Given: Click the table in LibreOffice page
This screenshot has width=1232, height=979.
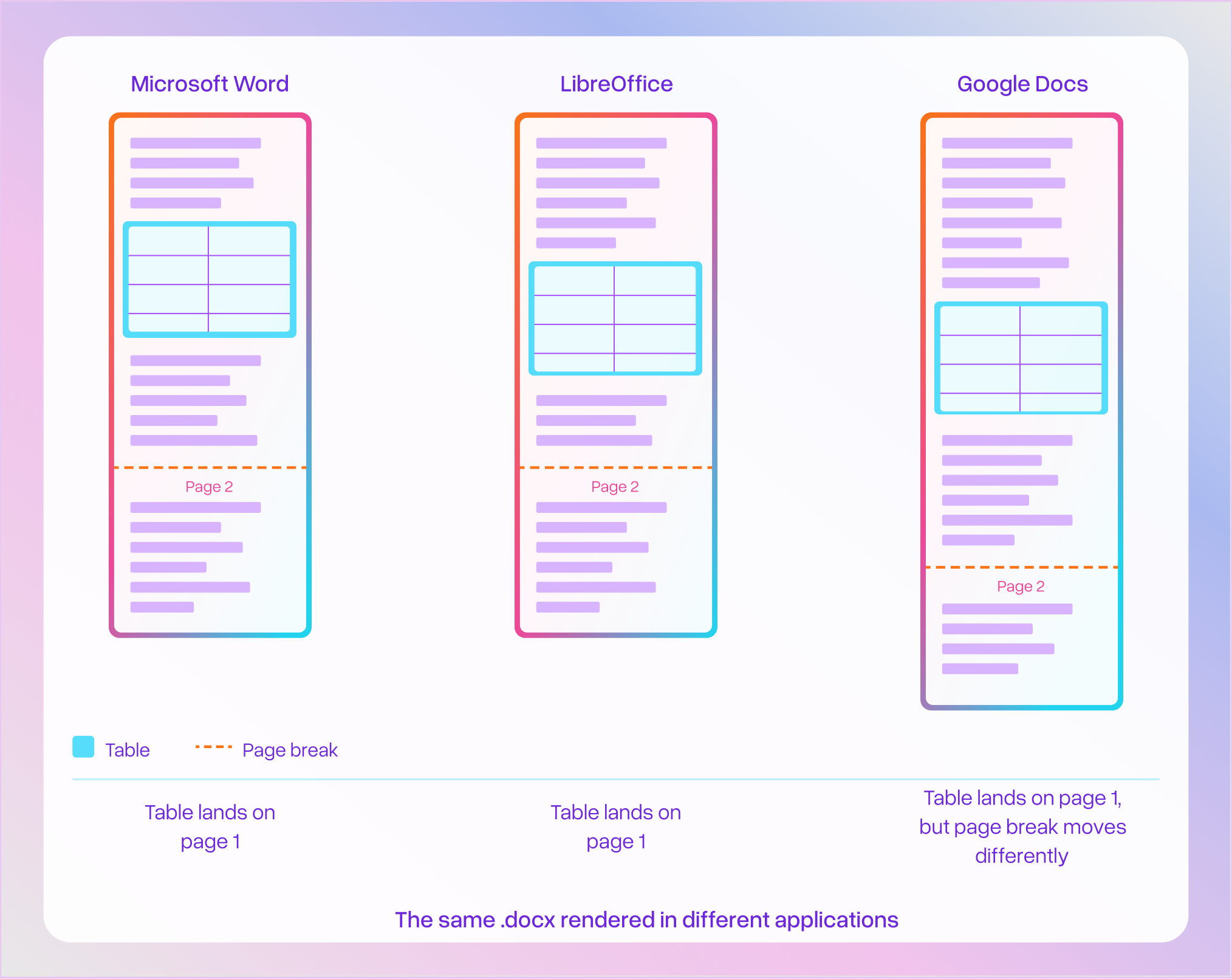Looking at the screenshot, I should pyautogui.click(x=615, y=318).
